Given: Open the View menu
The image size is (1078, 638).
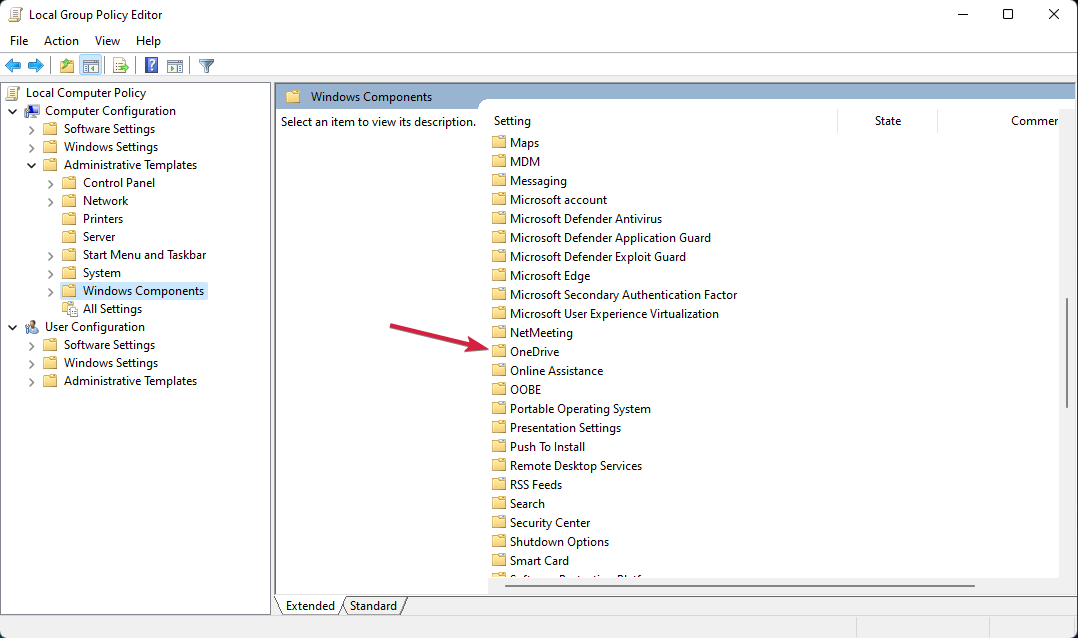Looking at the screenshot, I should (x=107, y=41).
